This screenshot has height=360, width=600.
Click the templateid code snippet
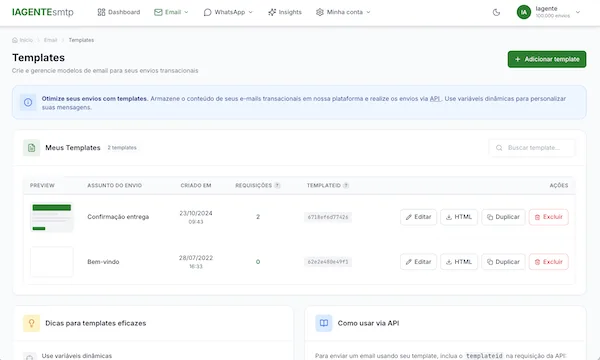click(484, 356)
